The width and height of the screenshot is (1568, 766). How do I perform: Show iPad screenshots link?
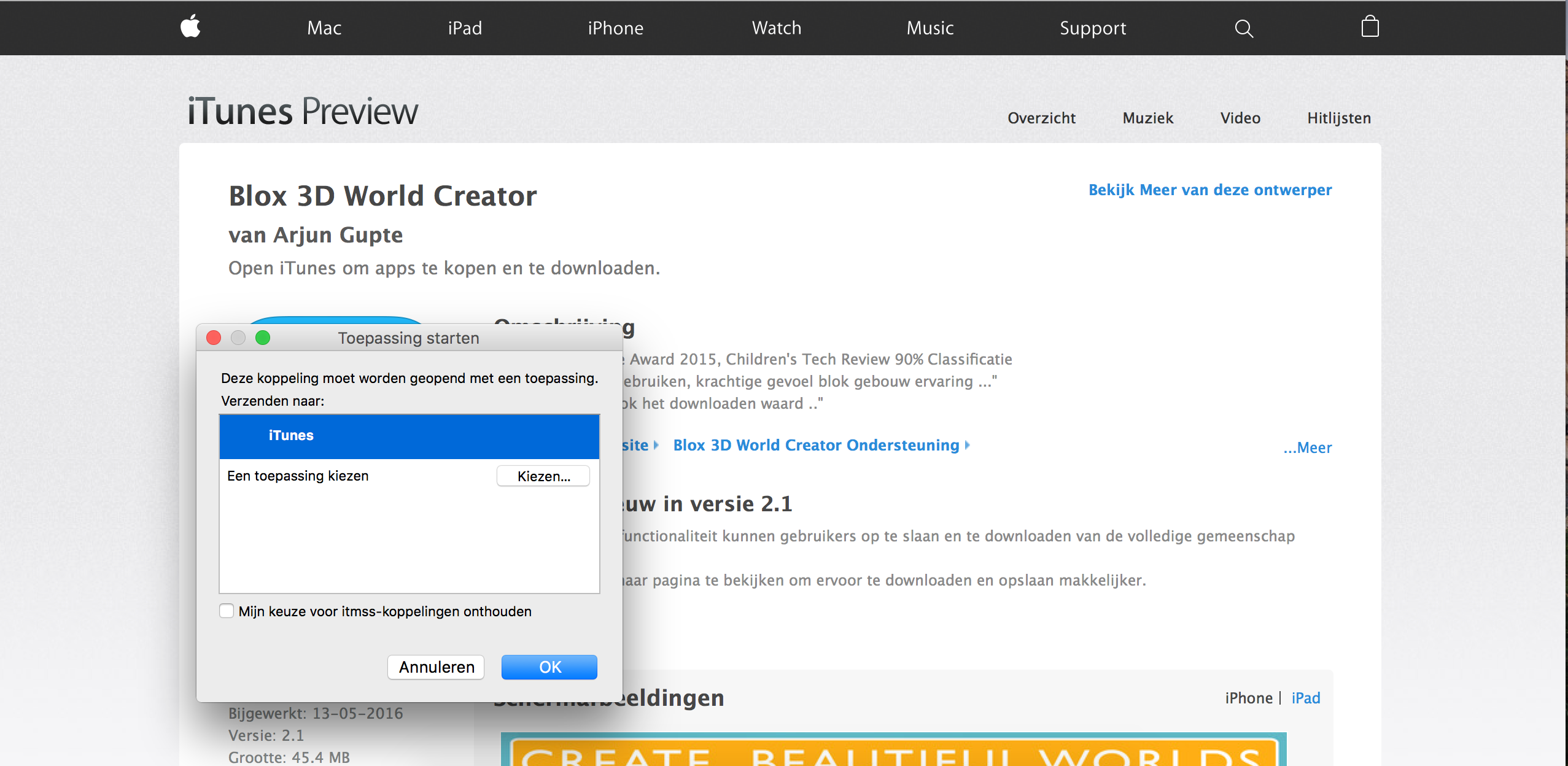[x=1306, y=698]
